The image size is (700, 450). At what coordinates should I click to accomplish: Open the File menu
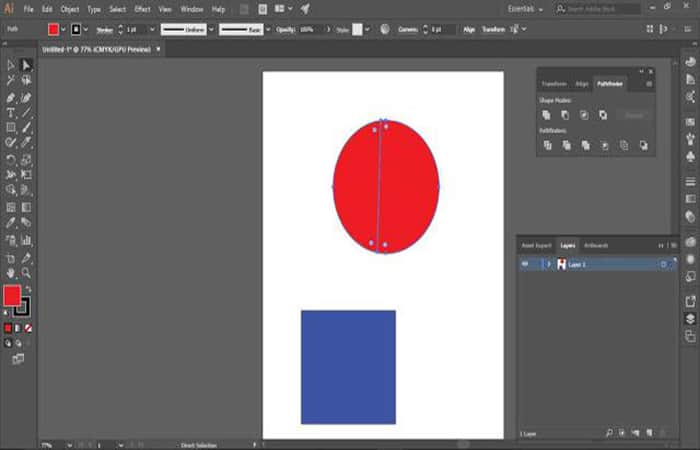[29, 9]
